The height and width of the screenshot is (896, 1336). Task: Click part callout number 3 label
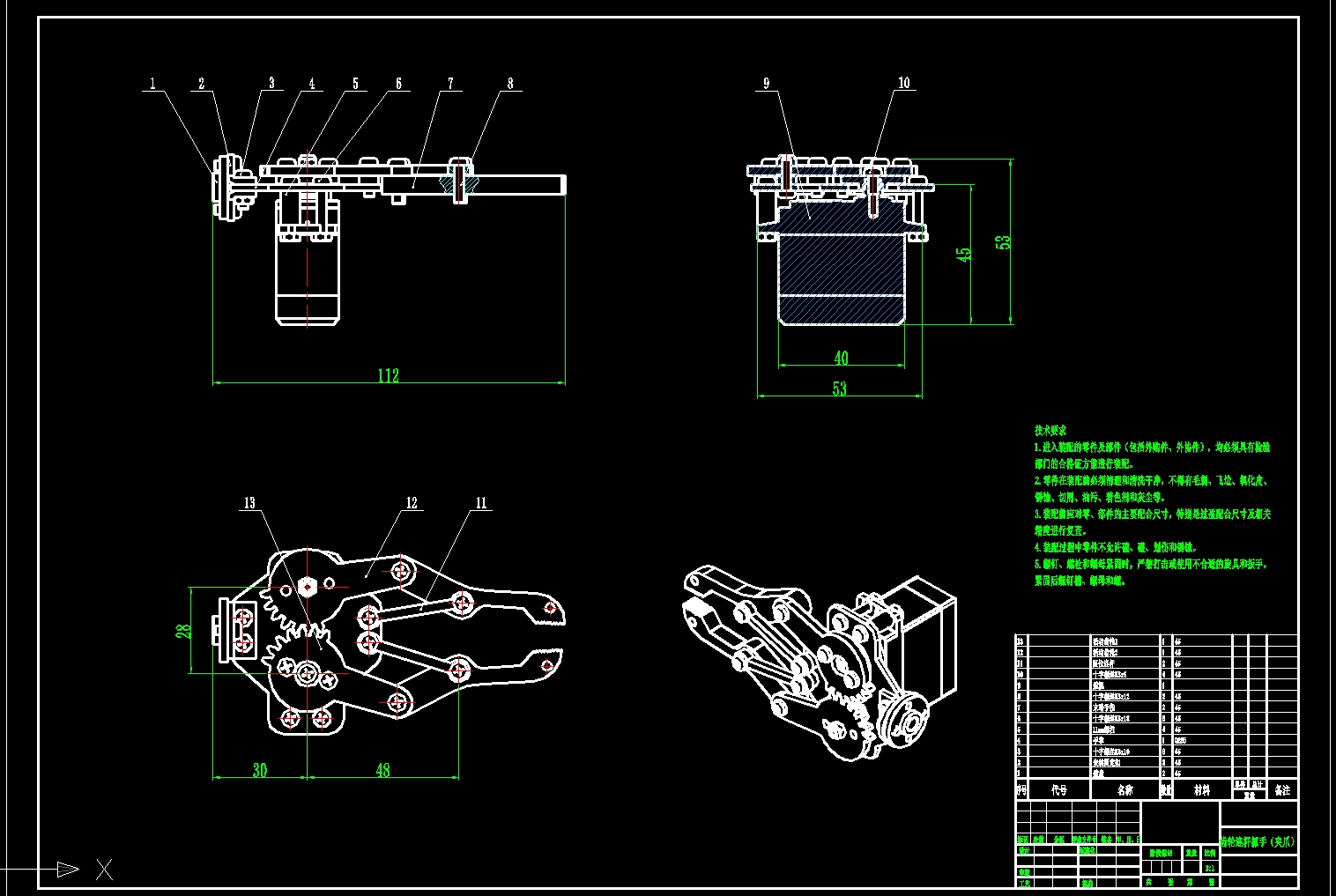(271, 83)
